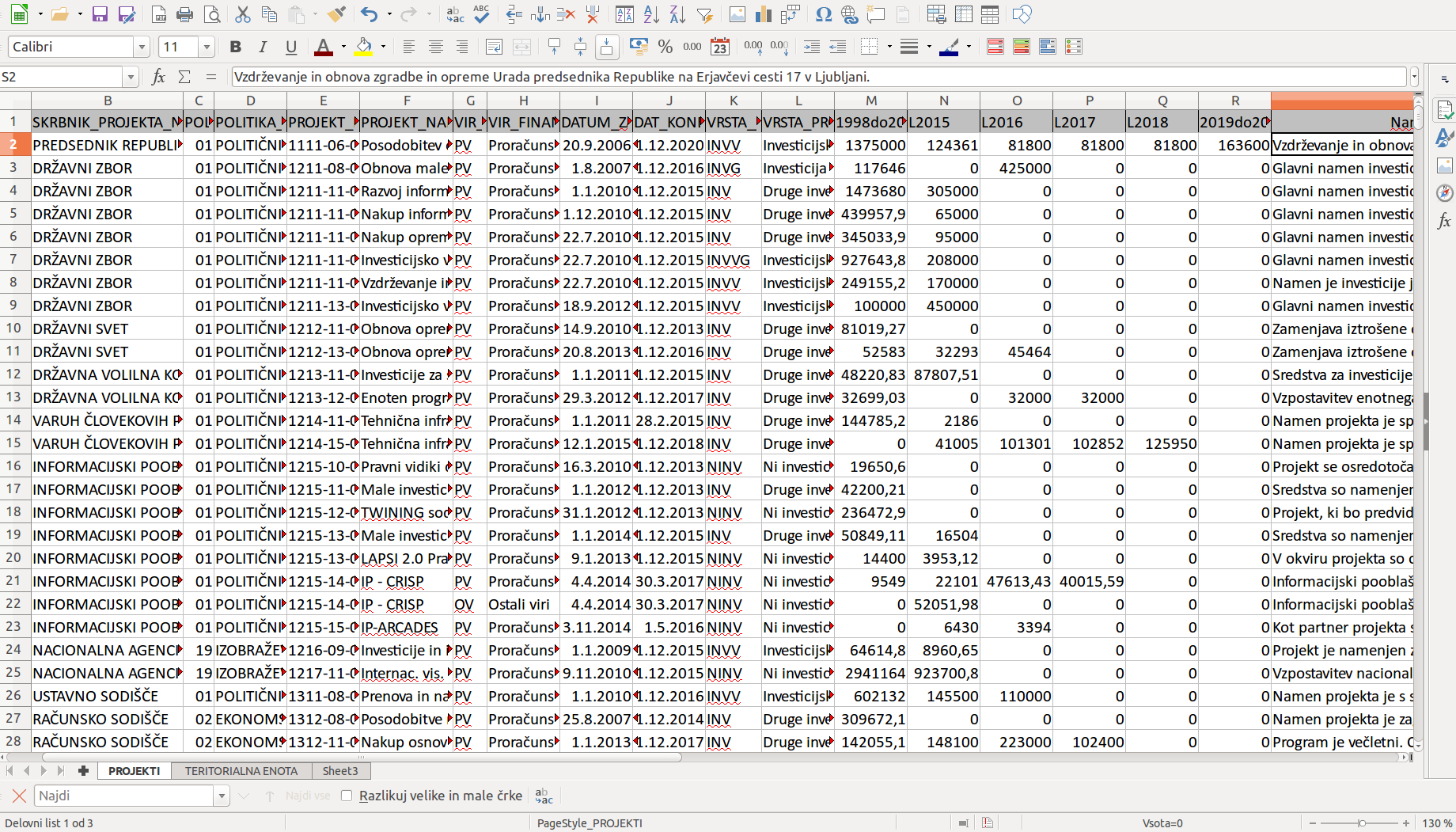Image resolution: width=1456 pixels, height=832 pixels.
Task: Expand the formula bar
Action: point(1414,77)
